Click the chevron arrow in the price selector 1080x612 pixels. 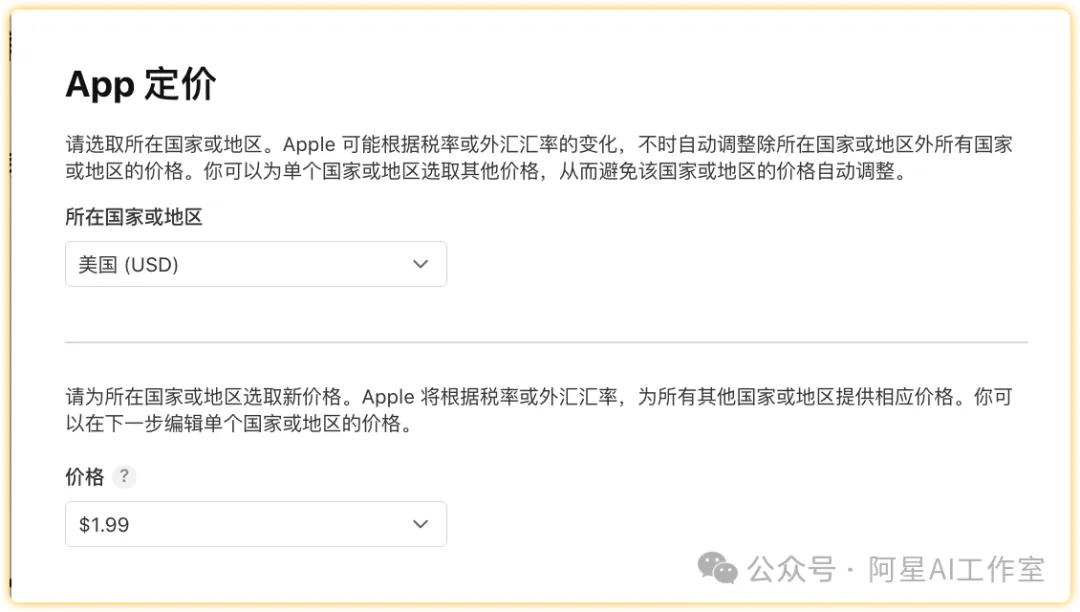421,524
